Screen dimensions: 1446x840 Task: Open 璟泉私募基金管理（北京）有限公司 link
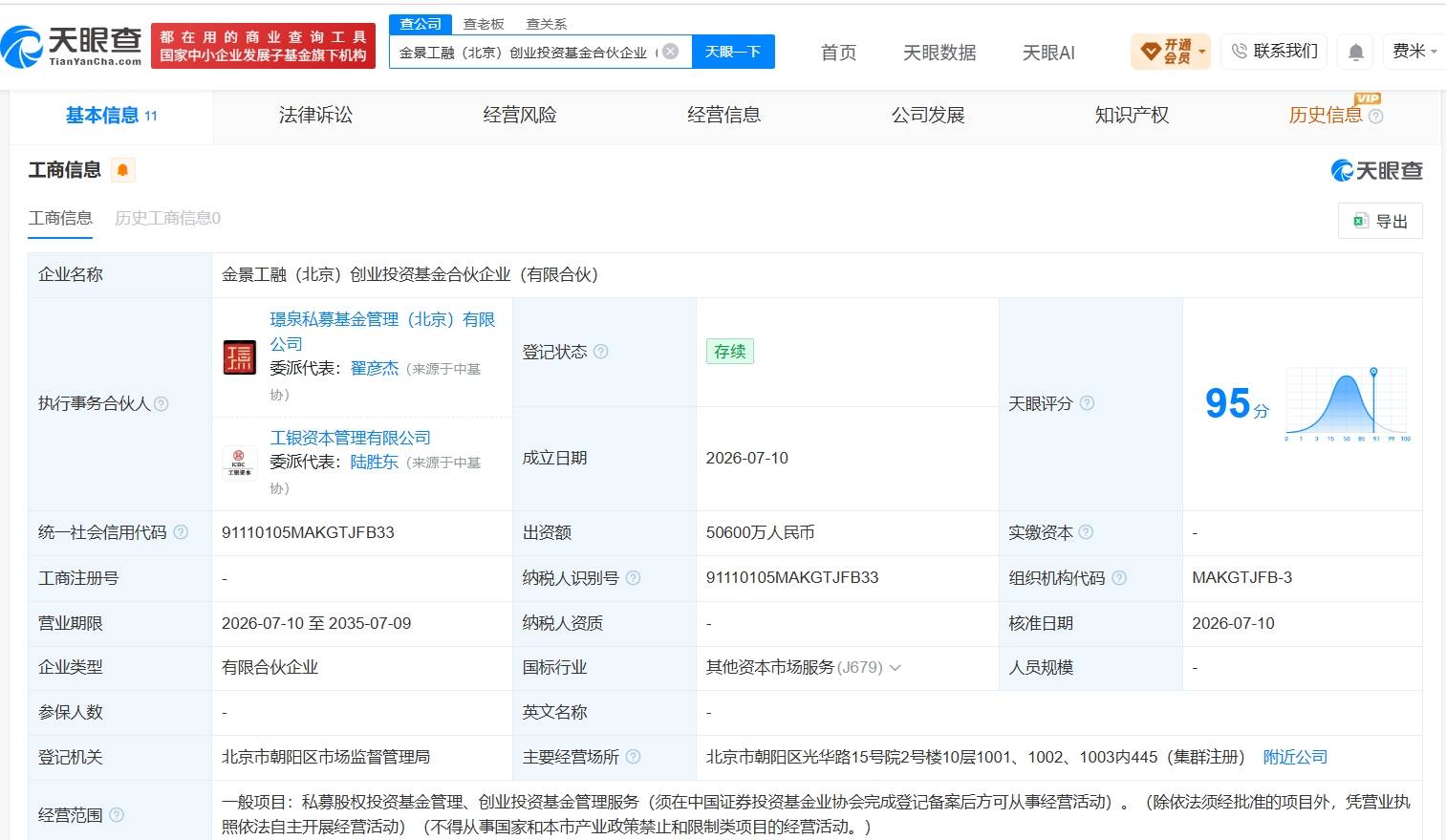(x=382, y=332)
